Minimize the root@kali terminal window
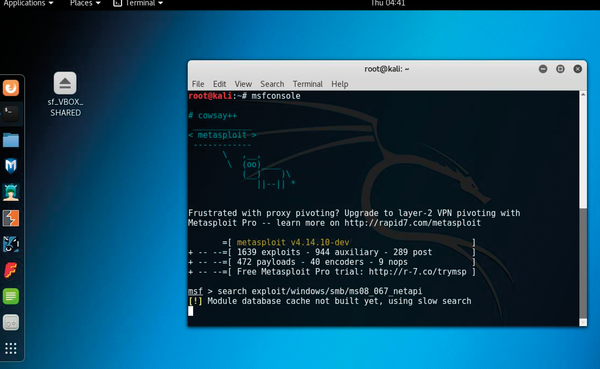This screenshot has width=600, height=369. 543,69
